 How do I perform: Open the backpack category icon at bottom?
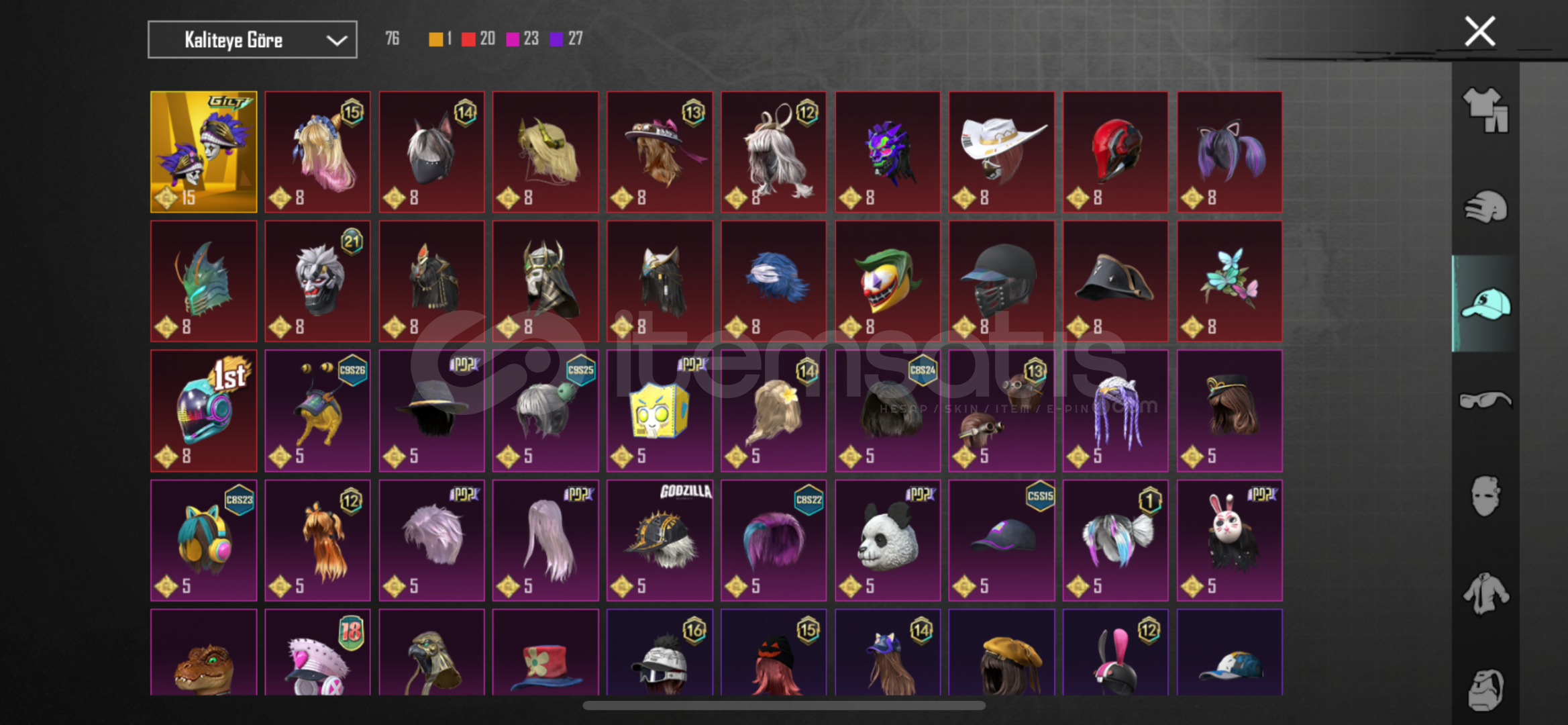click(x=1485, y=690)
